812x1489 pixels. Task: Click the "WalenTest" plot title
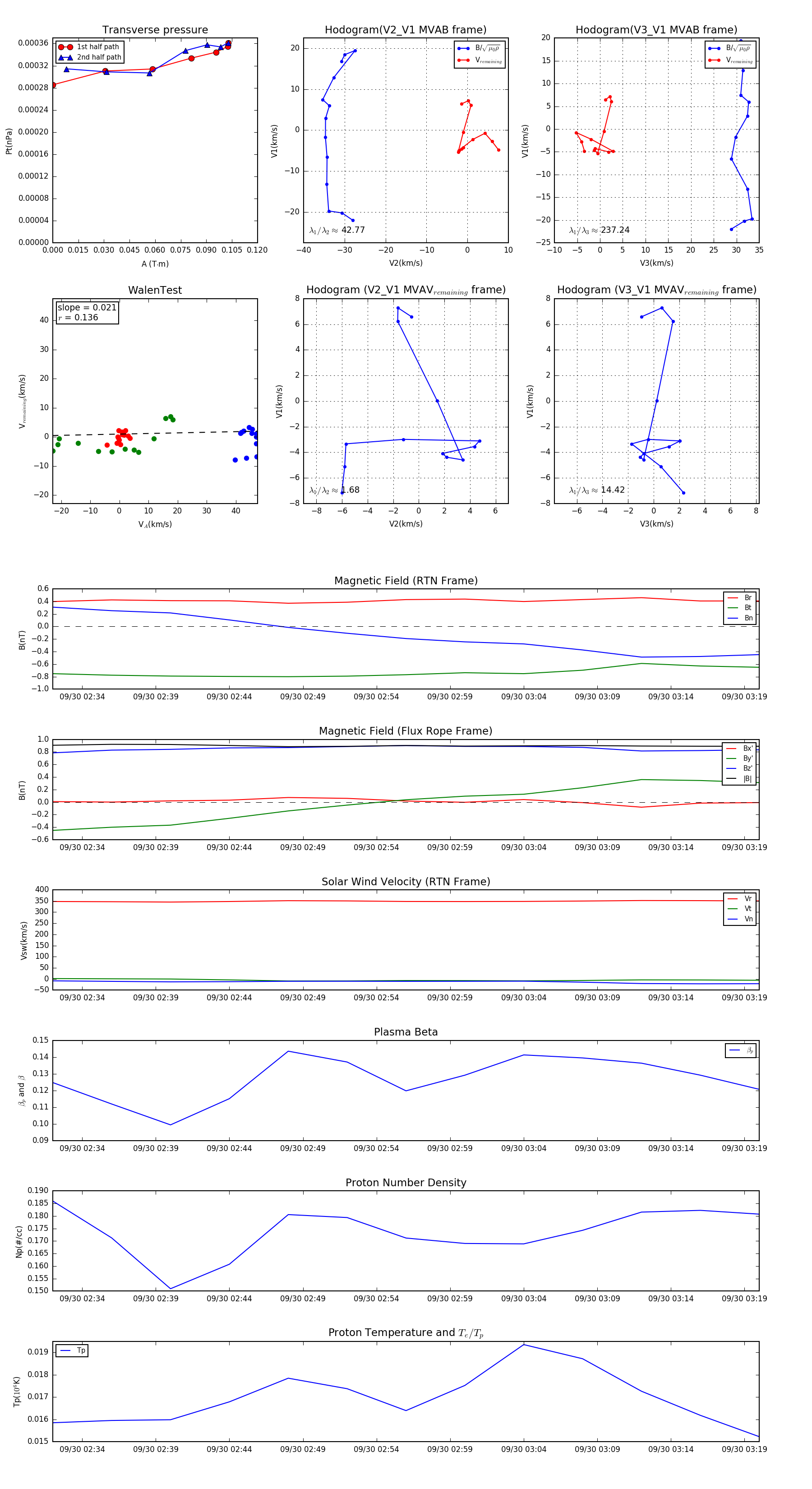pos(155,290)
